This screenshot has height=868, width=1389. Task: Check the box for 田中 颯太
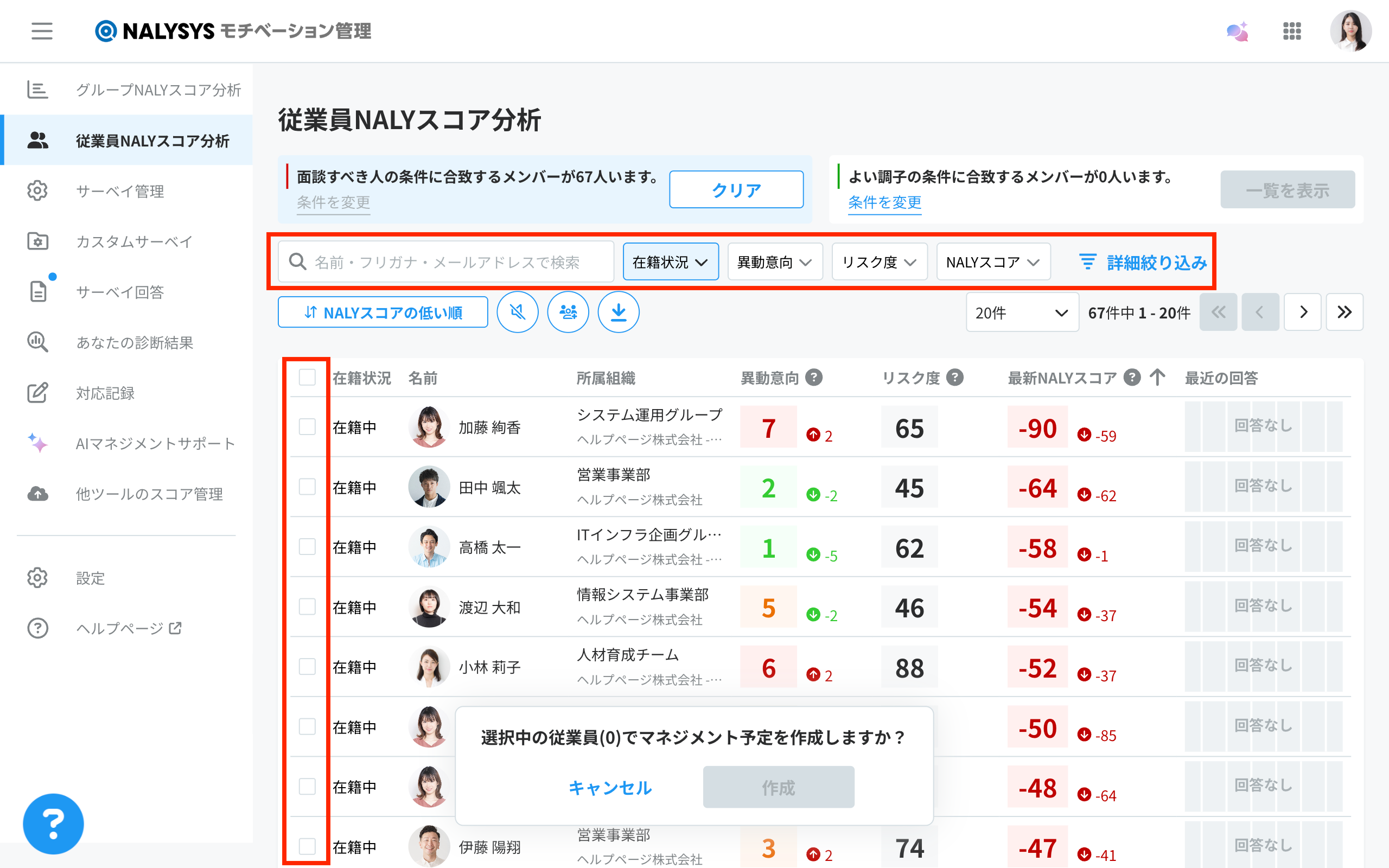307,487
